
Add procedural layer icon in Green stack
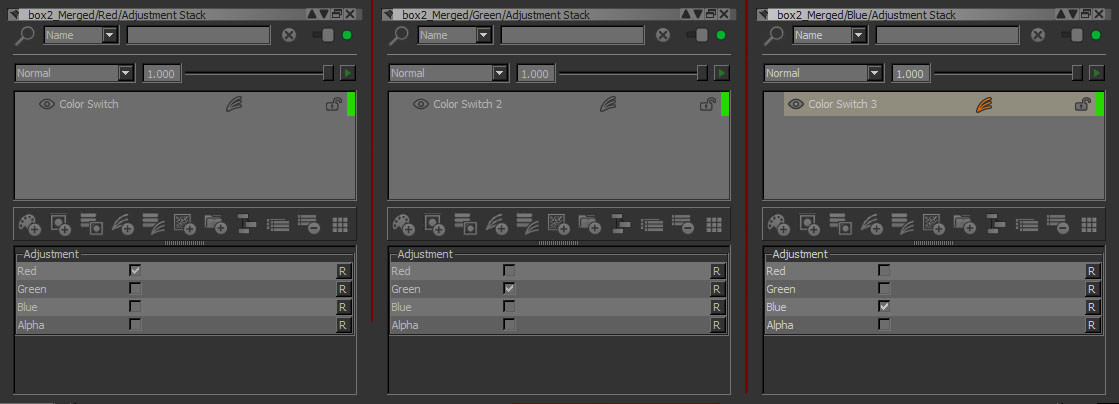pyautogui.click(x=558, y=225)
